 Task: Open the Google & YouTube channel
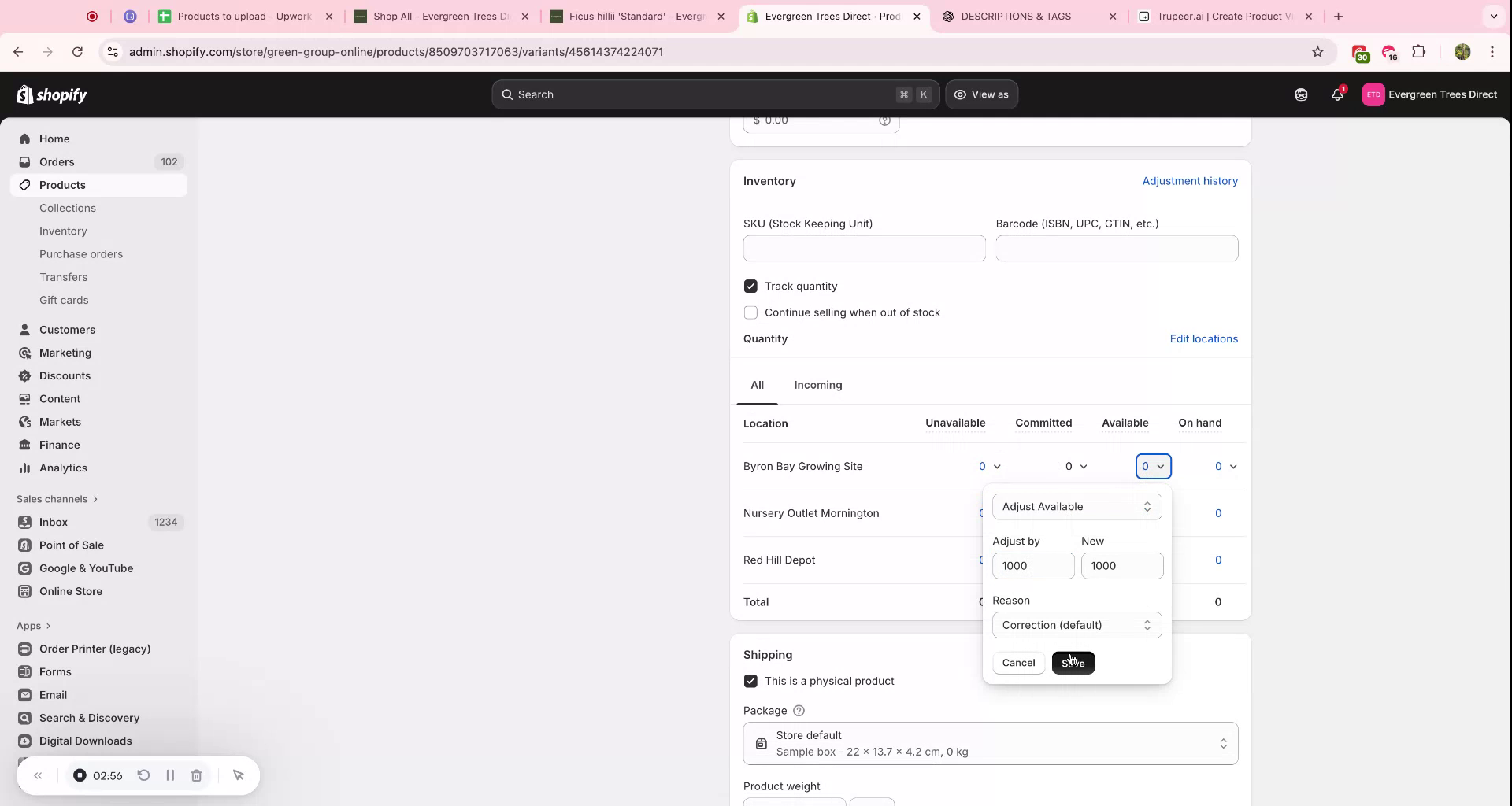(85, 568)
